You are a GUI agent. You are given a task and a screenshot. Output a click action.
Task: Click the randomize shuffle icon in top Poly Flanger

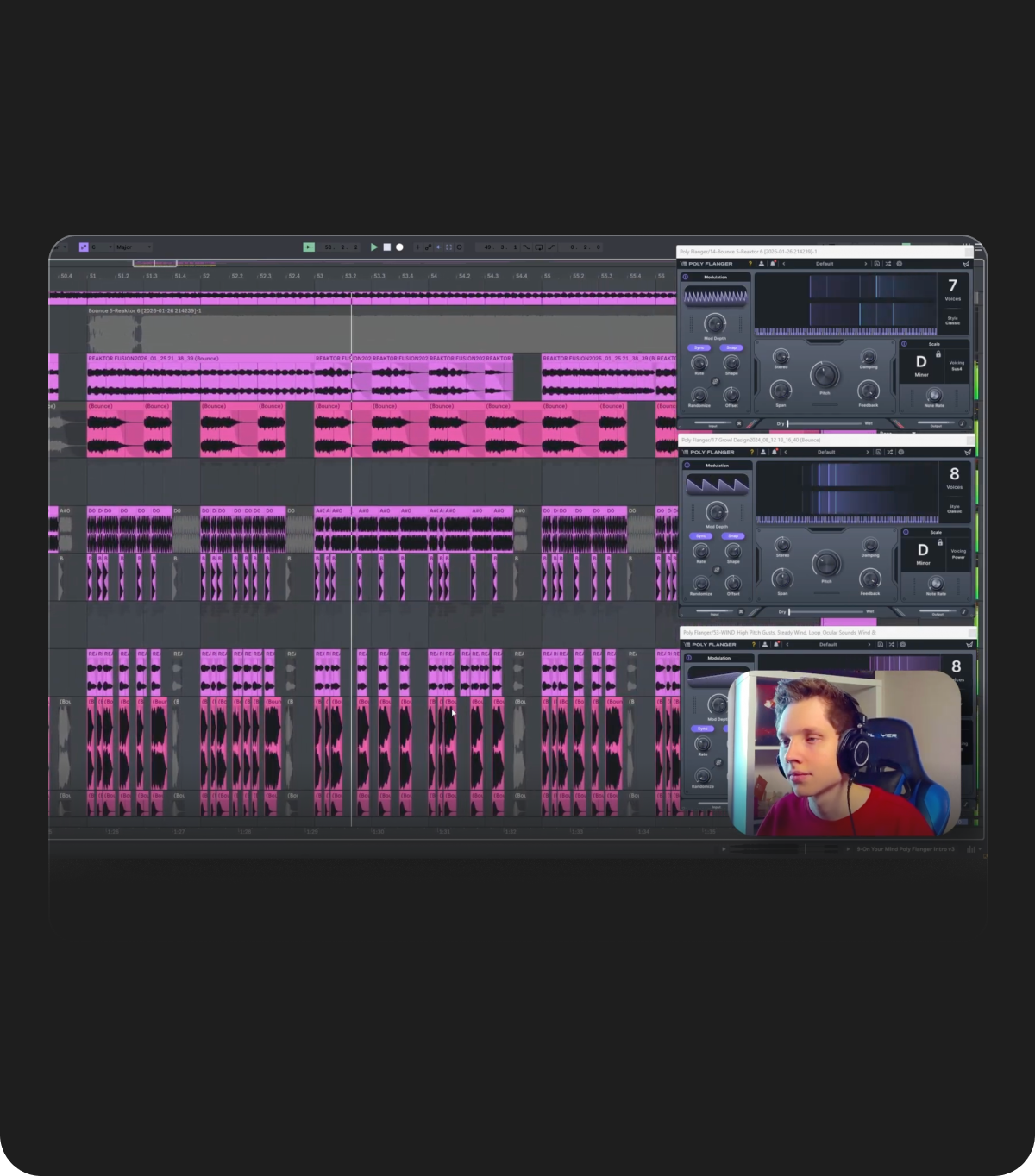click(x=888, y=264)
